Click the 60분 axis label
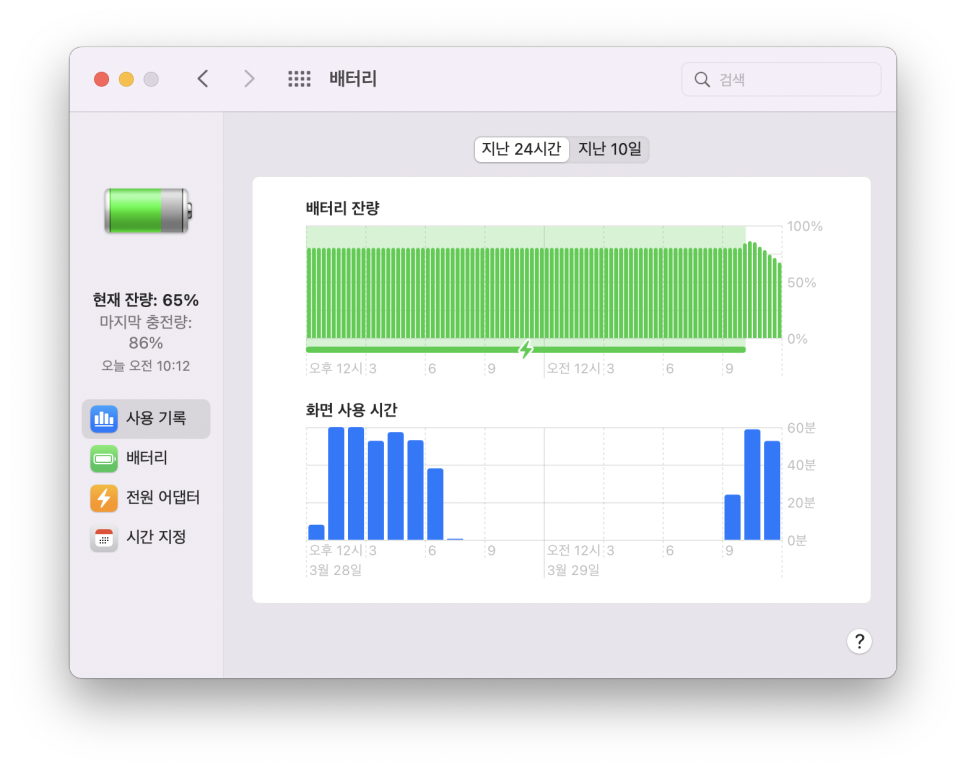Viewport: 966px width, 770px height. point(802,428)
